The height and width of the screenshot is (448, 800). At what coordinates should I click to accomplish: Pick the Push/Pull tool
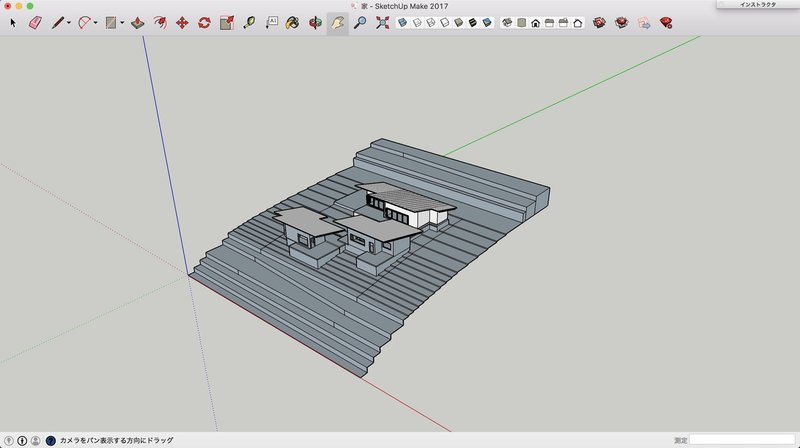(x=136, y=21)
